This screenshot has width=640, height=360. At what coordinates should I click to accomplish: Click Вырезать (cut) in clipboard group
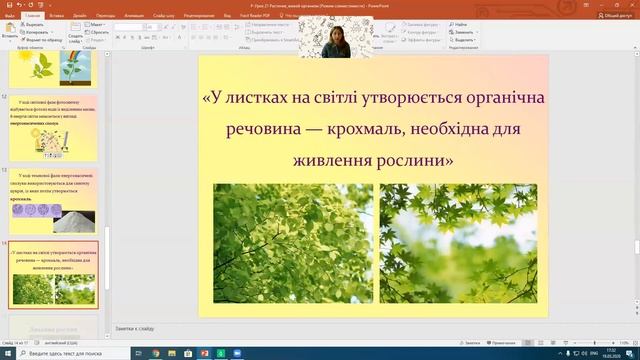point(32,24)
